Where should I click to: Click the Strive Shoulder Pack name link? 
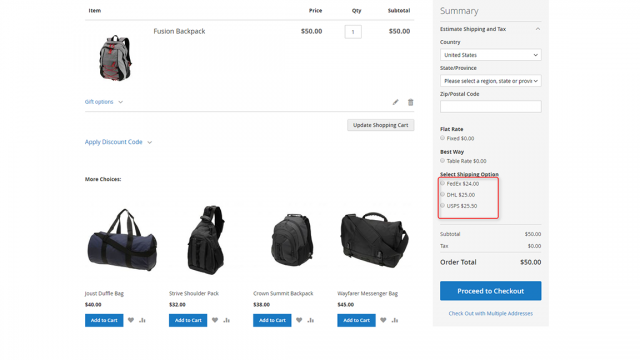click(x=194, y=293)
